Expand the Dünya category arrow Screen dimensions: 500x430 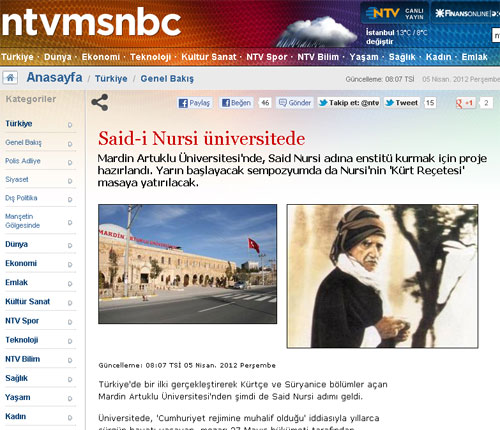70,245
